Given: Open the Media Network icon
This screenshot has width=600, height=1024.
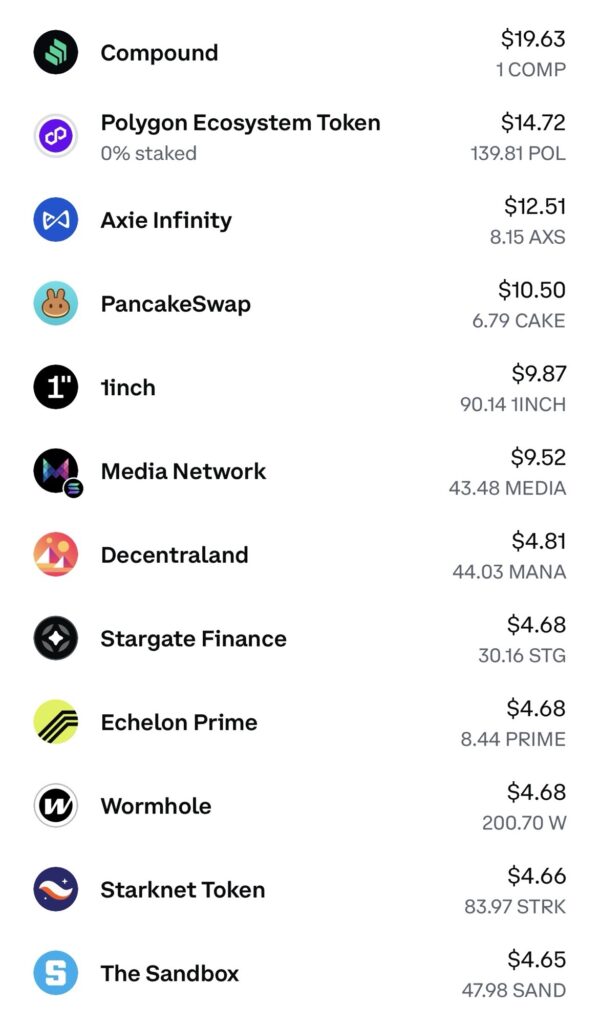Looking at the screenshot, I should click(x=56, y=471).
